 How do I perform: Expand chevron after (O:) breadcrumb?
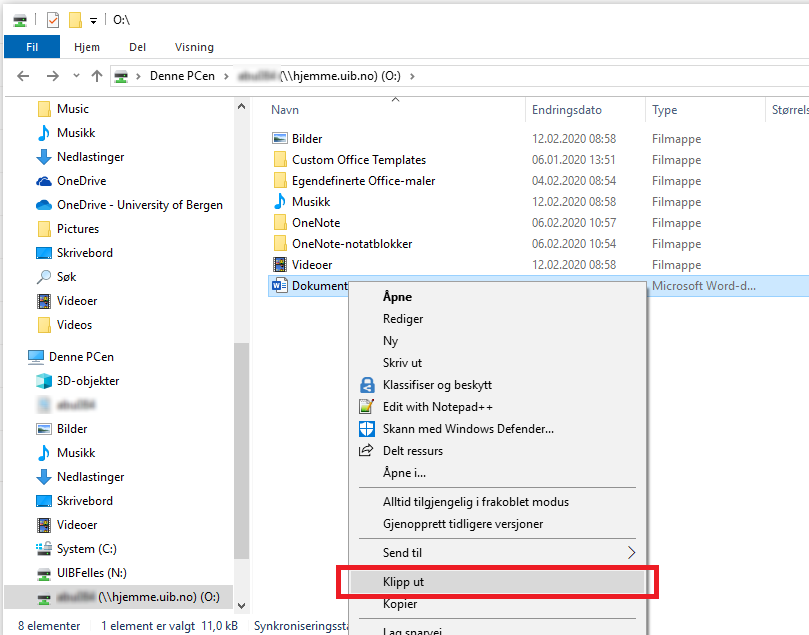point(412,76)
